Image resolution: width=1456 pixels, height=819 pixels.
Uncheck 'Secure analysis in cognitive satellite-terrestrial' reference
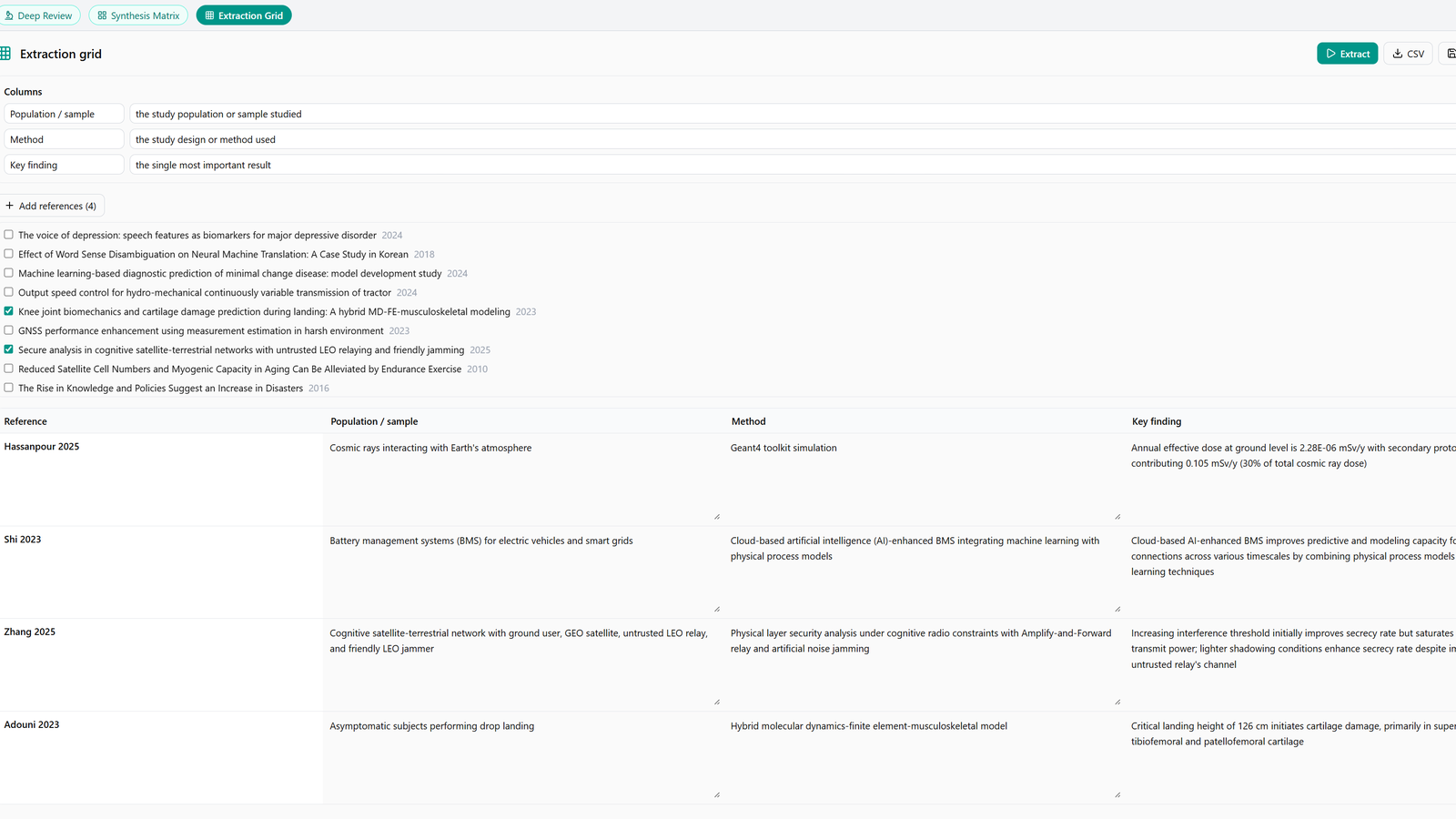[8, 349]
